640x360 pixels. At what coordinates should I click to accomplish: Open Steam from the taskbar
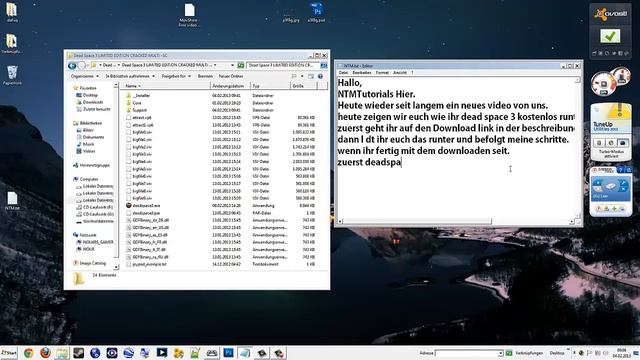pyautogui.click(x=78, y=353)
